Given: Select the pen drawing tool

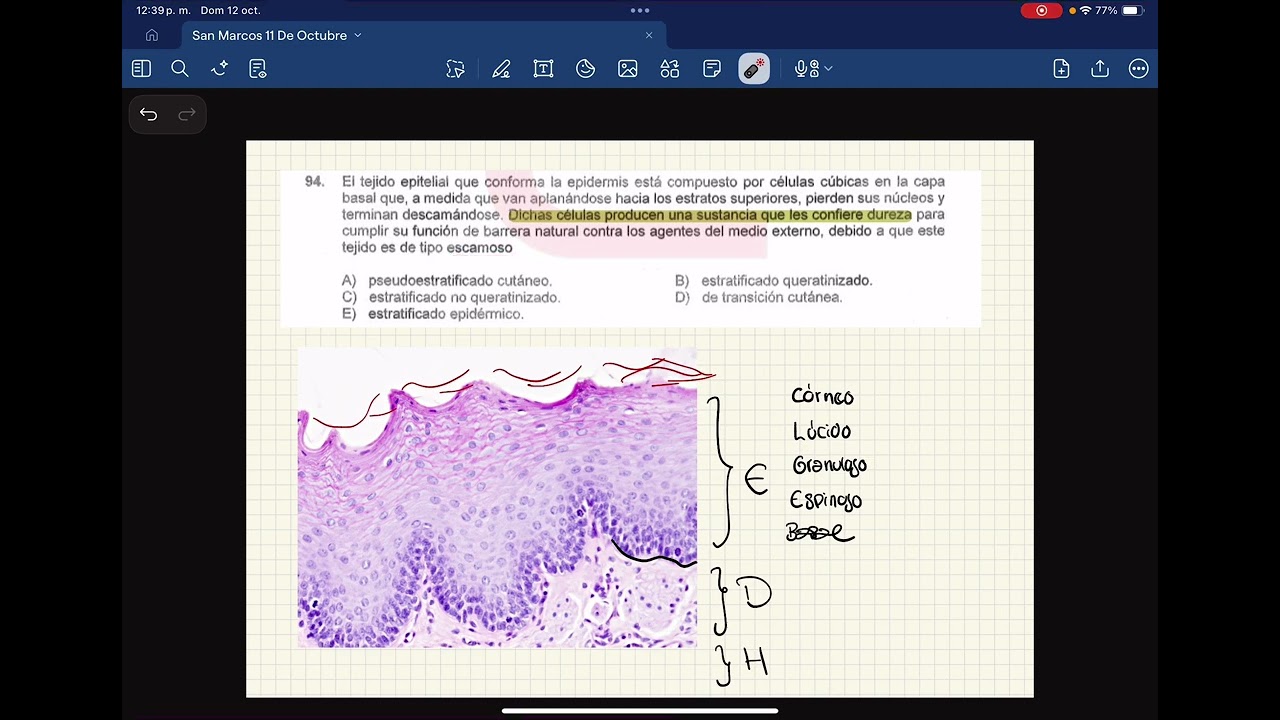Looking at the screenshot, I should point(501,69).
